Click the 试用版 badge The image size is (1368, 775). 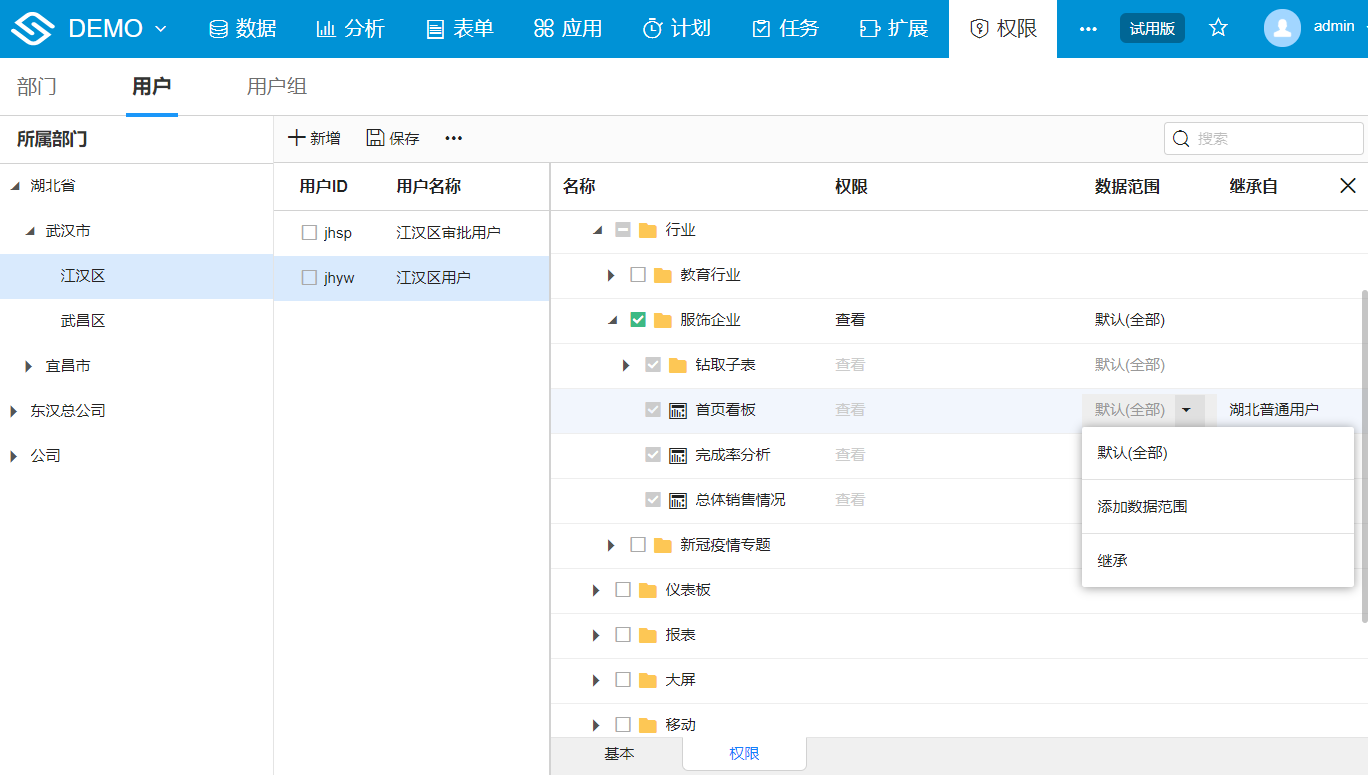(x=1152, y=28)
